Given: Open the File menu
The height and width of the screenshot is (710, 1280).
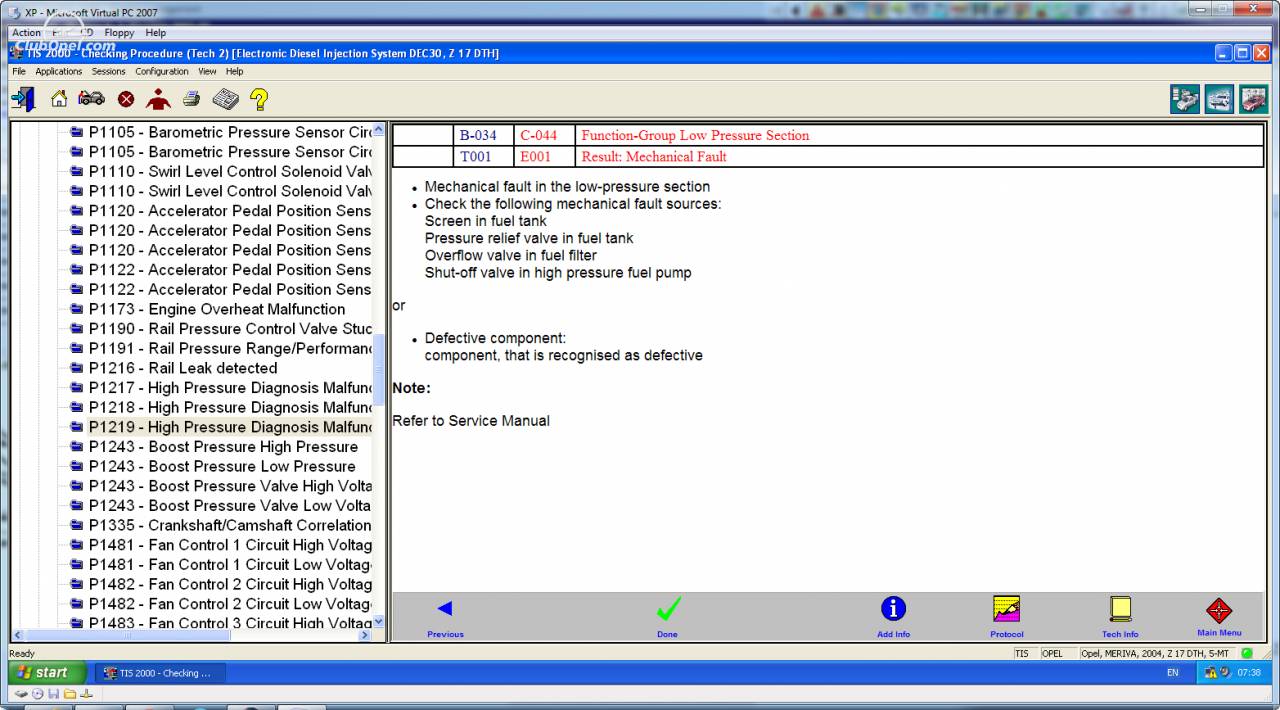Looking at the screenshot, I should [19, 72].
